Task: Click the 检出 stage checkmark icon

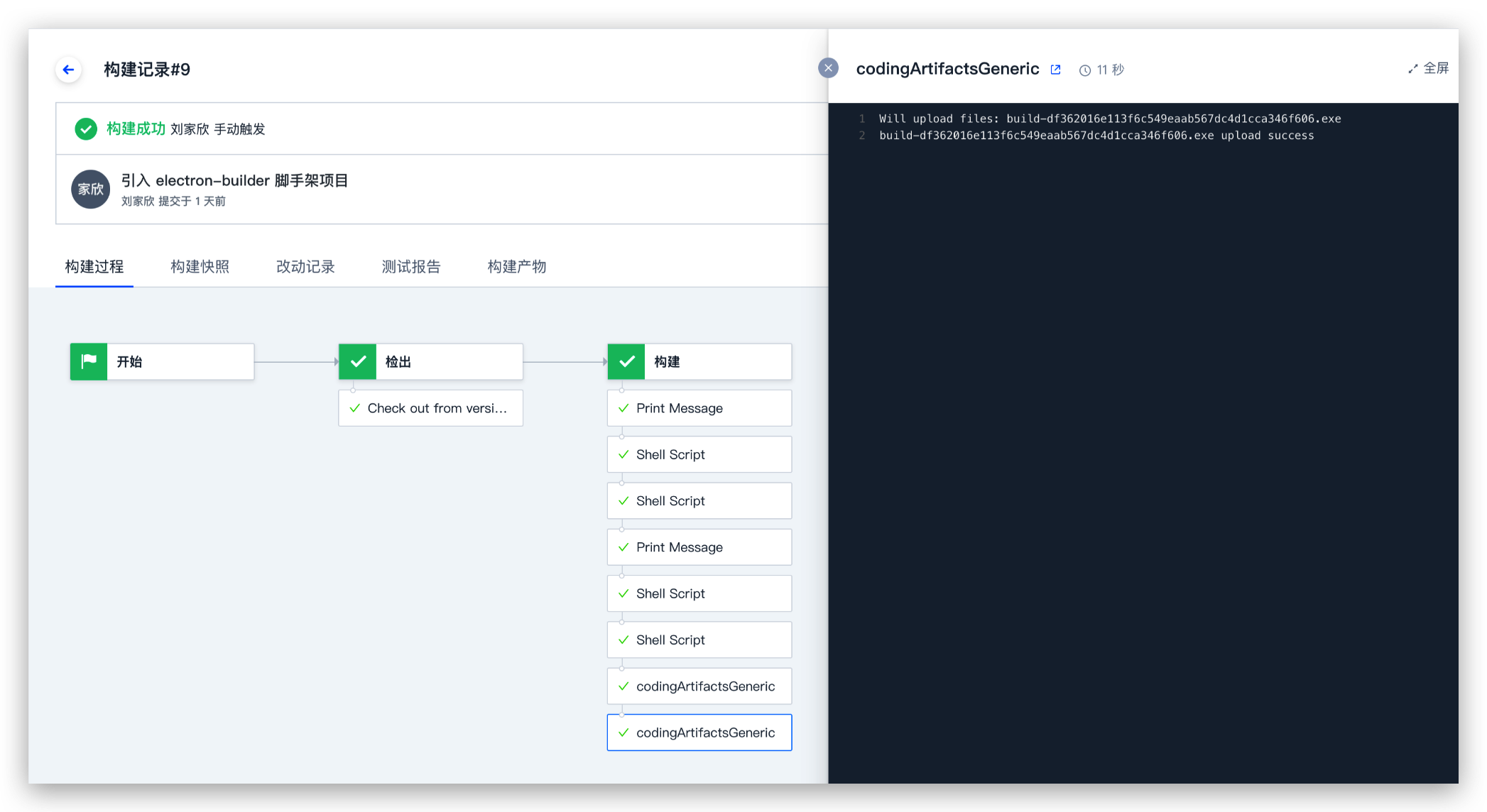Action: (358, 362)
